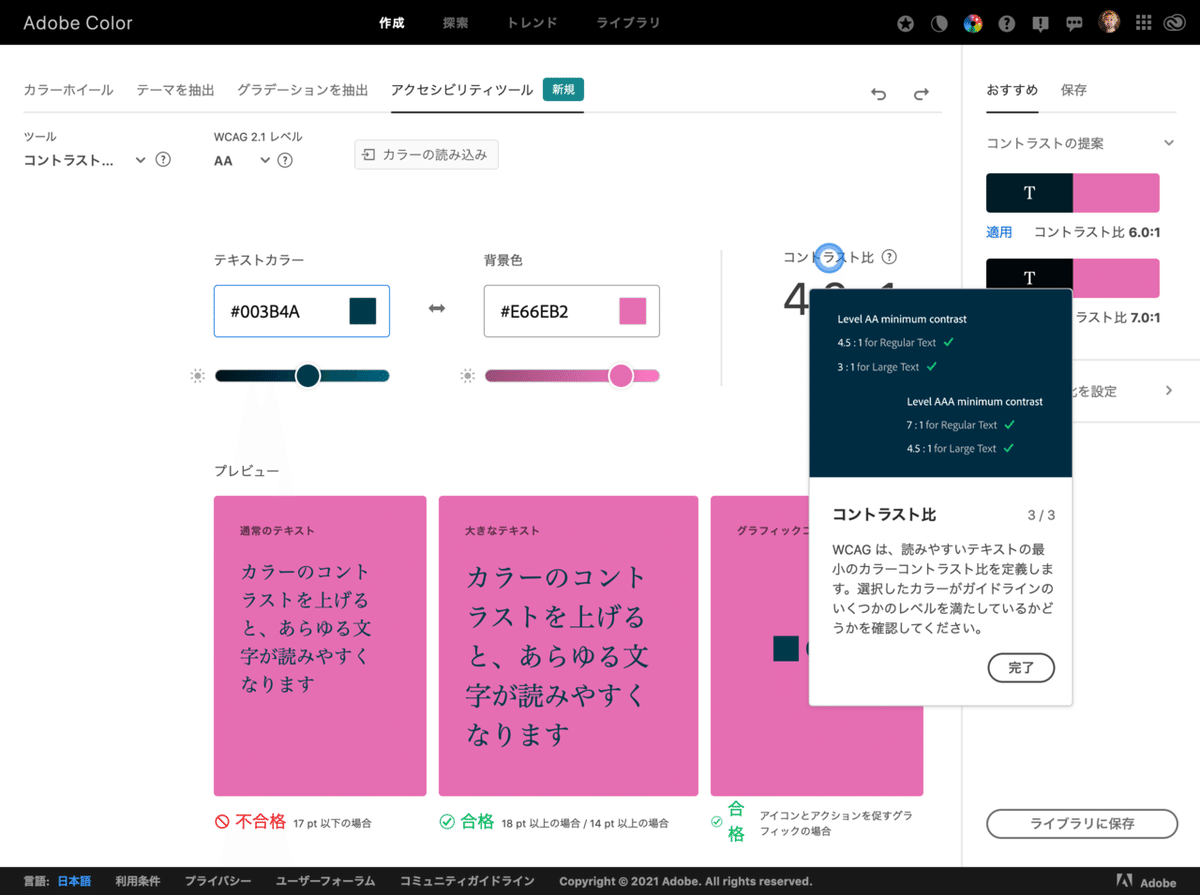Open 利用条件 footer link
The width and height of the screenshot is (1200, 895).
pos(138,881)
